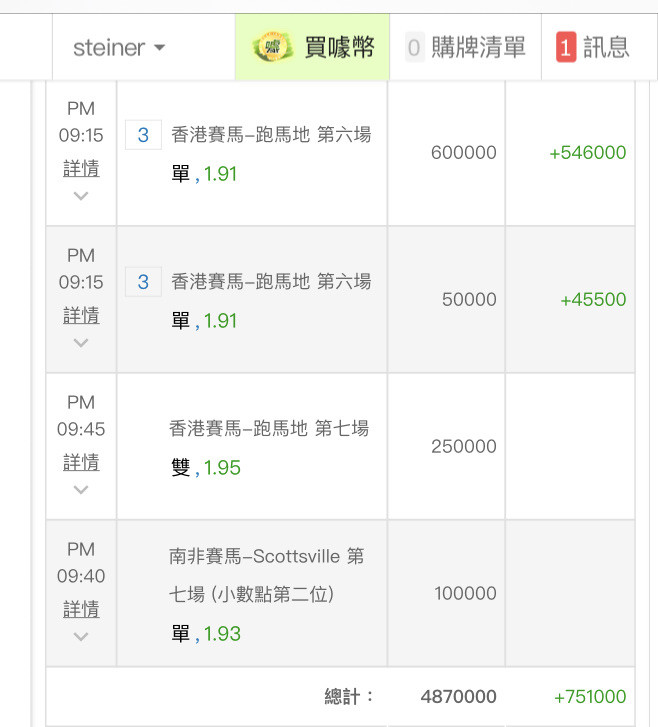Select the 買噱幣 menu item
The image size is (658, 727).
point(312,47)
